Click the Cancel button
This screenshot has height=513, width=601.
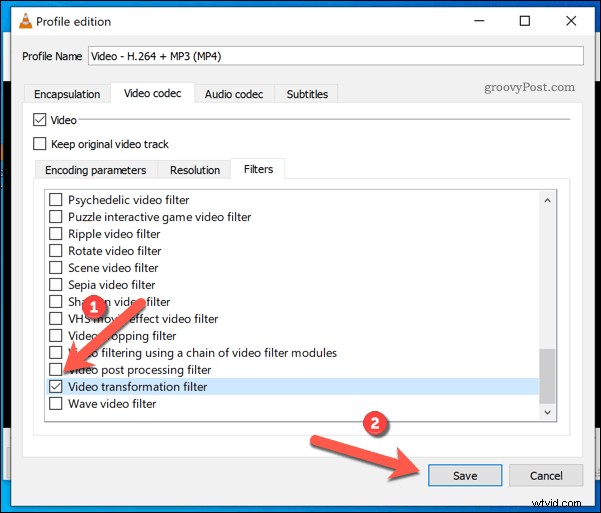click(546, 475)
